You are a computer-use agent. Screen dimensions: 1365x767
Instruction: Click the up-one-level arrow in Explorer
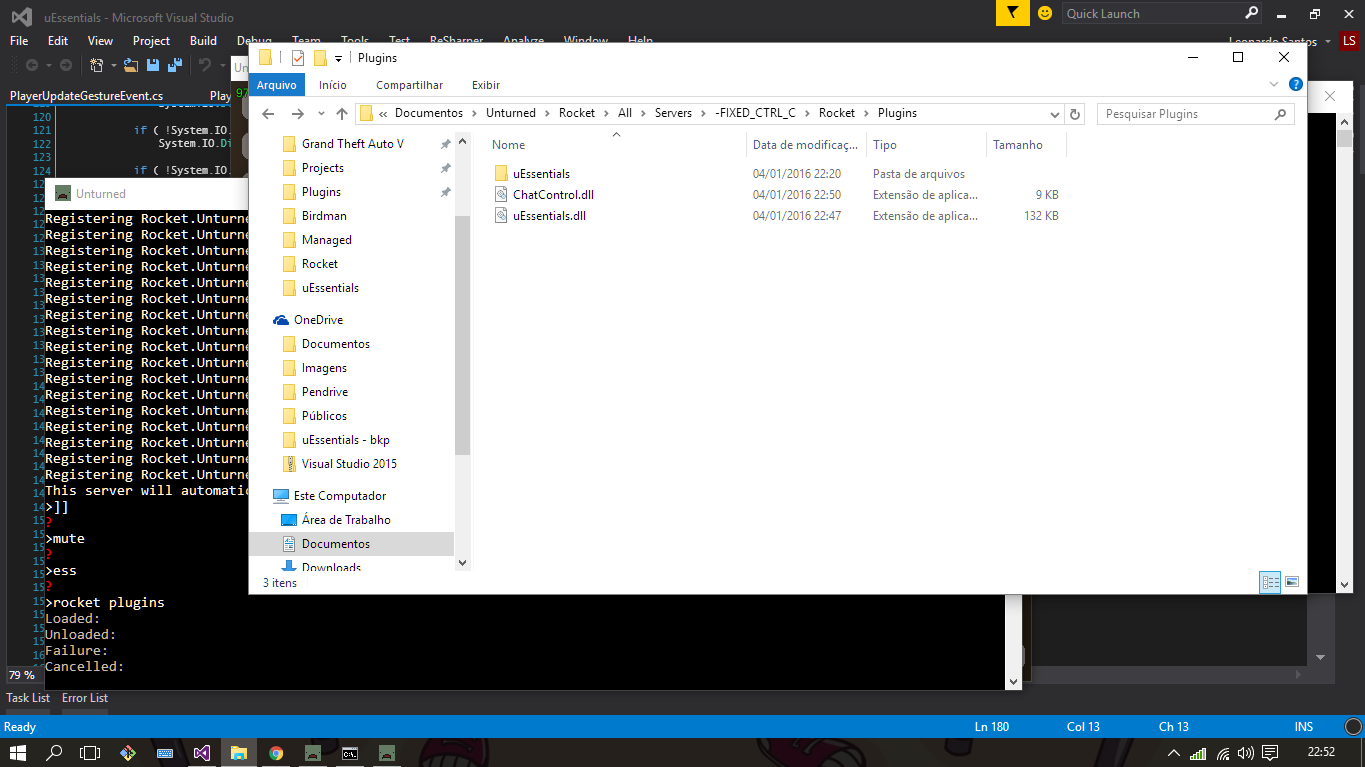(x=342, y=114)
